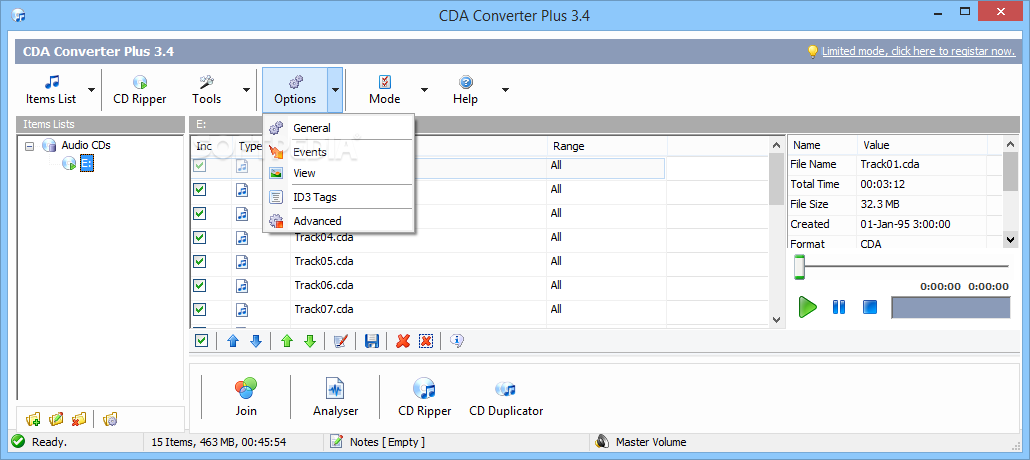The image size is (1030, 460).
Task: Open the Items List toolbar button
Action: pyautogui.click(x=51, y=90)
